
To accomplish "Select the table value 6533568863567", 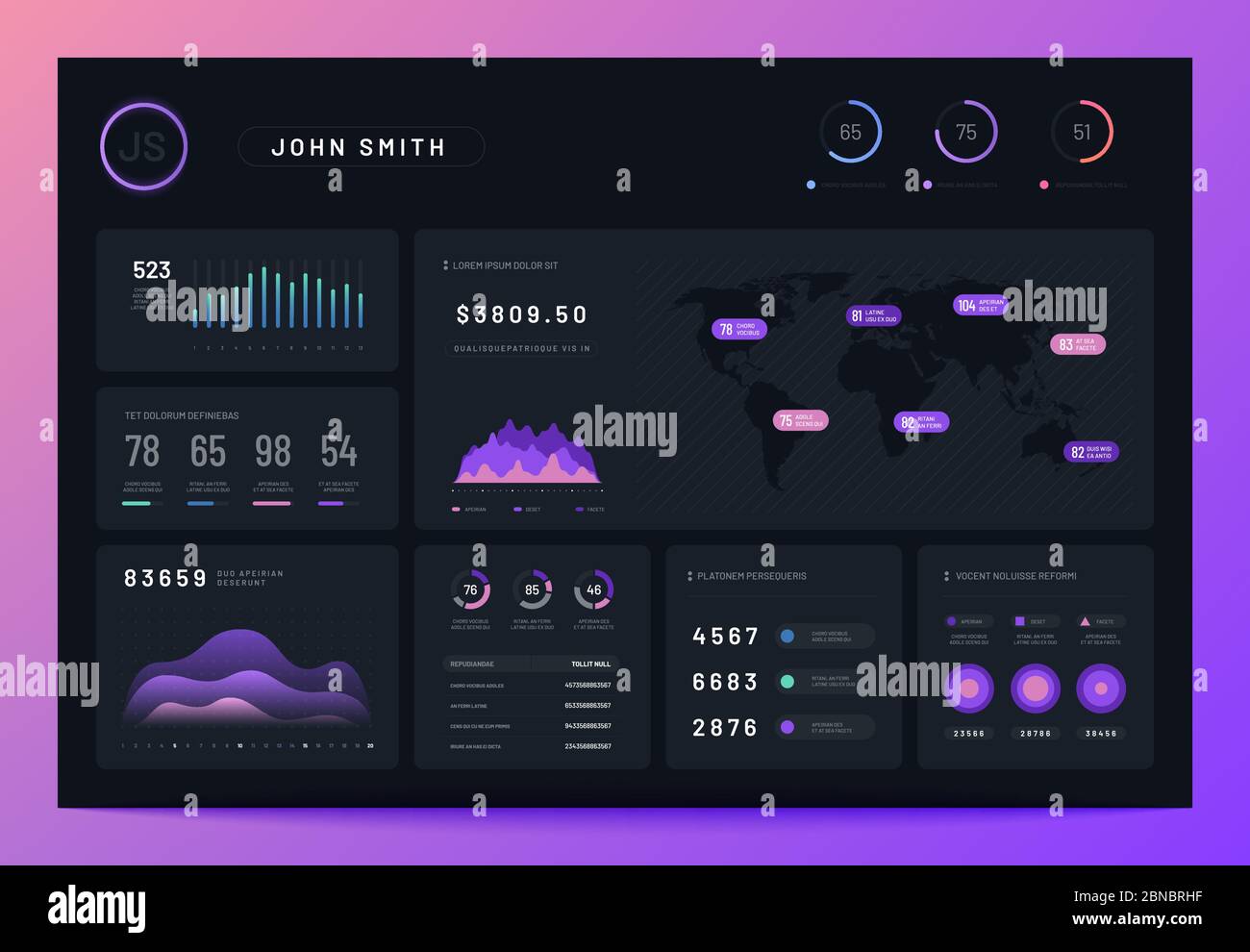I will 587,706.
